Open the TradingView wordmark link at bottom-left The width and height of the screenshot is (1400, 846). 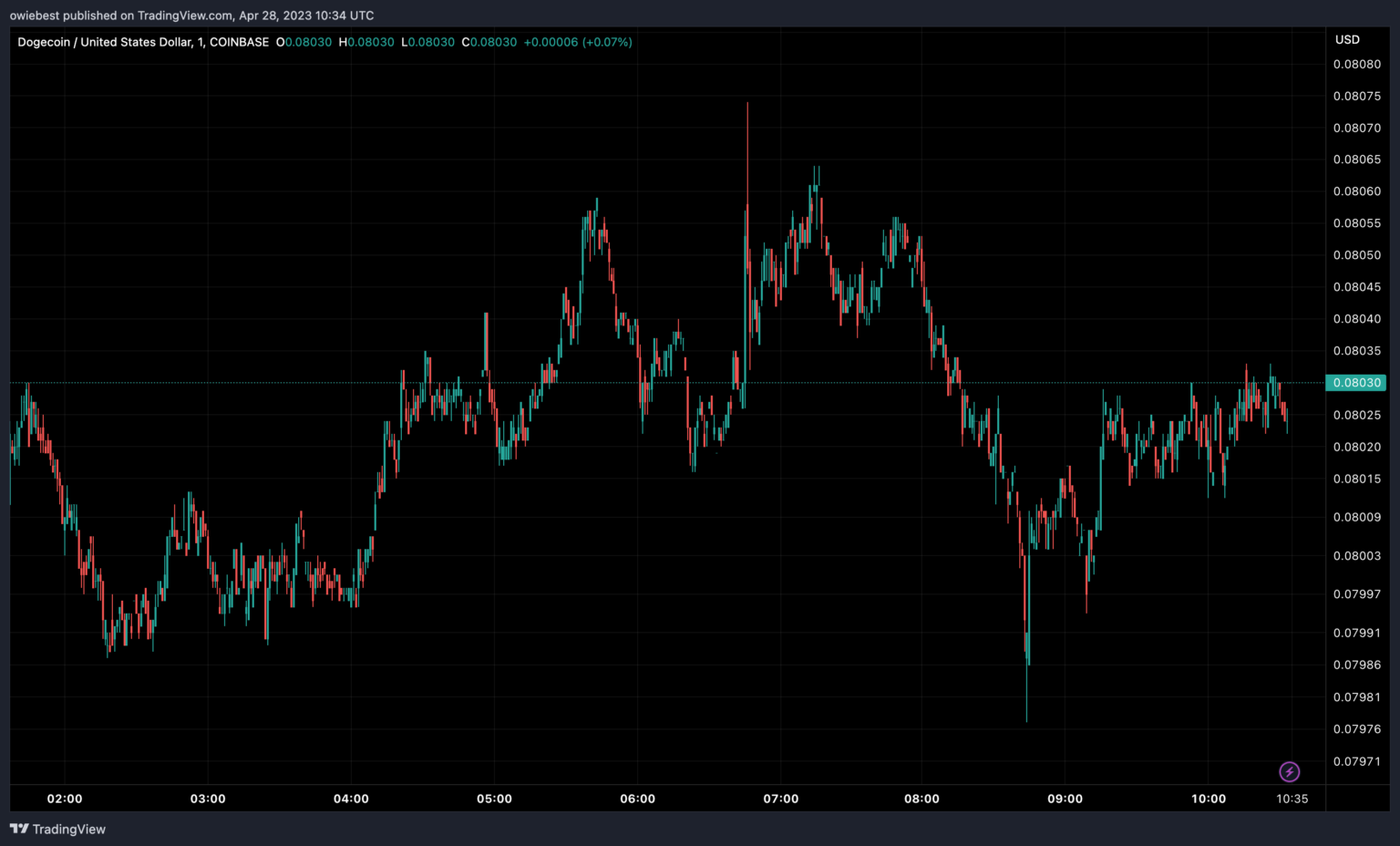pyautogui.click(x=68, y=829)
